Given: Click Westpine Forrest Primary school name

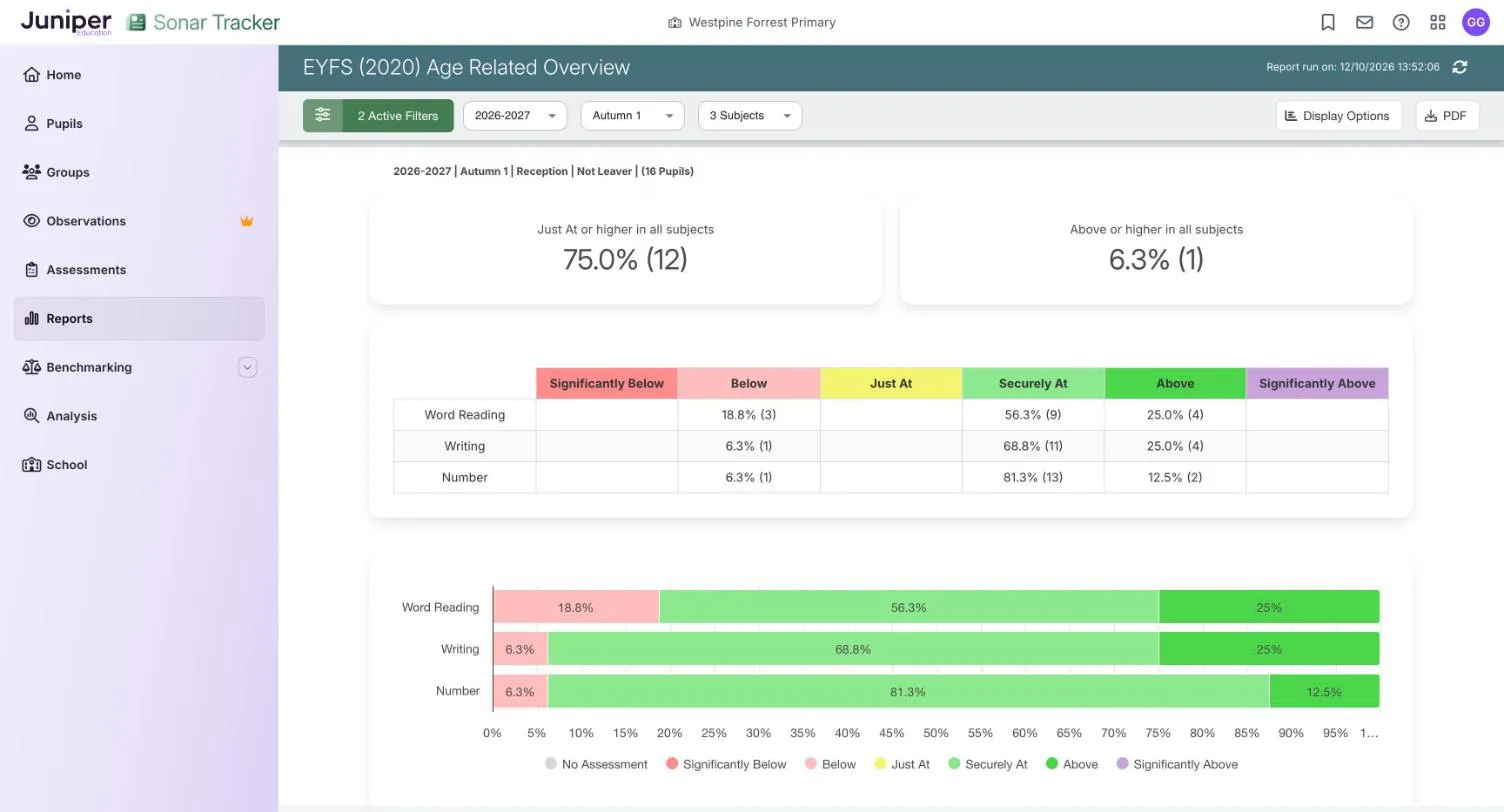Looking at the screenshot, I should tap(762, 22).
